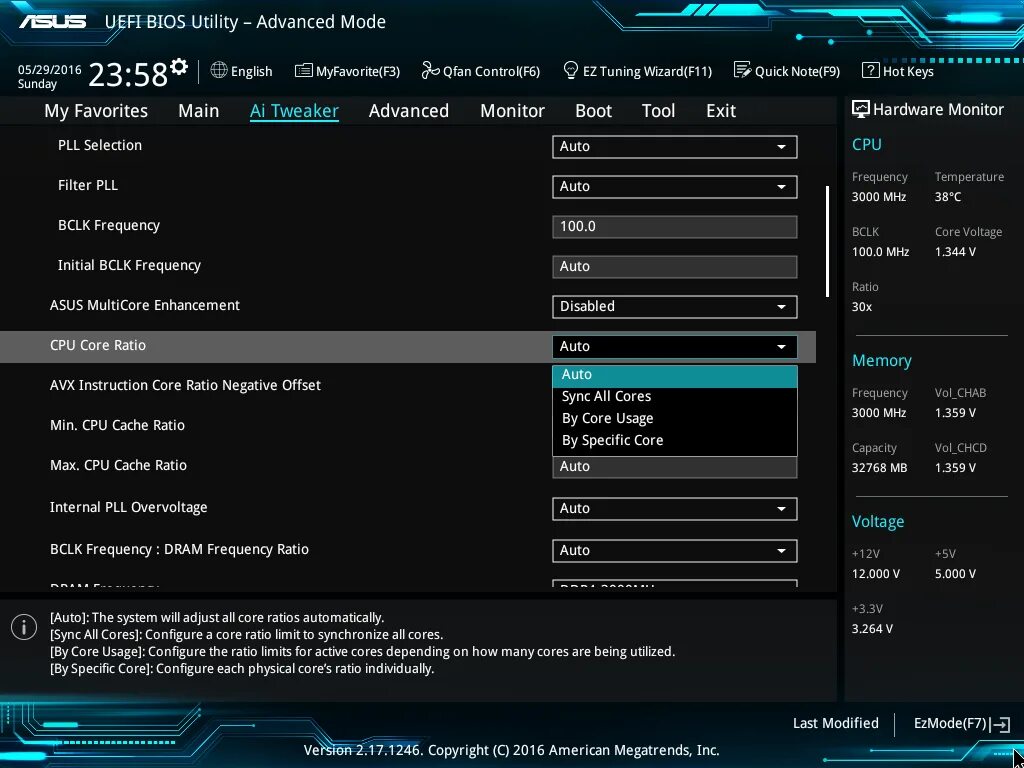
Task: Switch to the Main tab
Action: 199,111
